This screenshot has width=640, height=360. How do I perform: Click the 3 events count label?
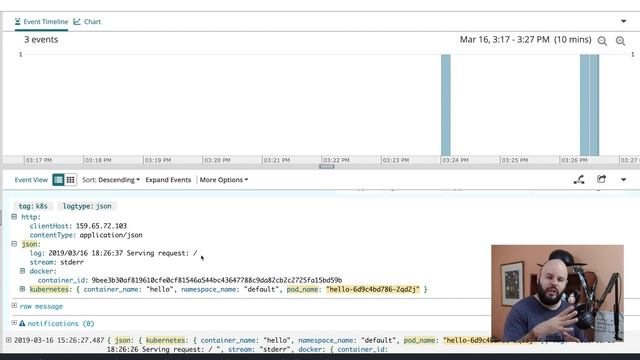pos(41,40)
